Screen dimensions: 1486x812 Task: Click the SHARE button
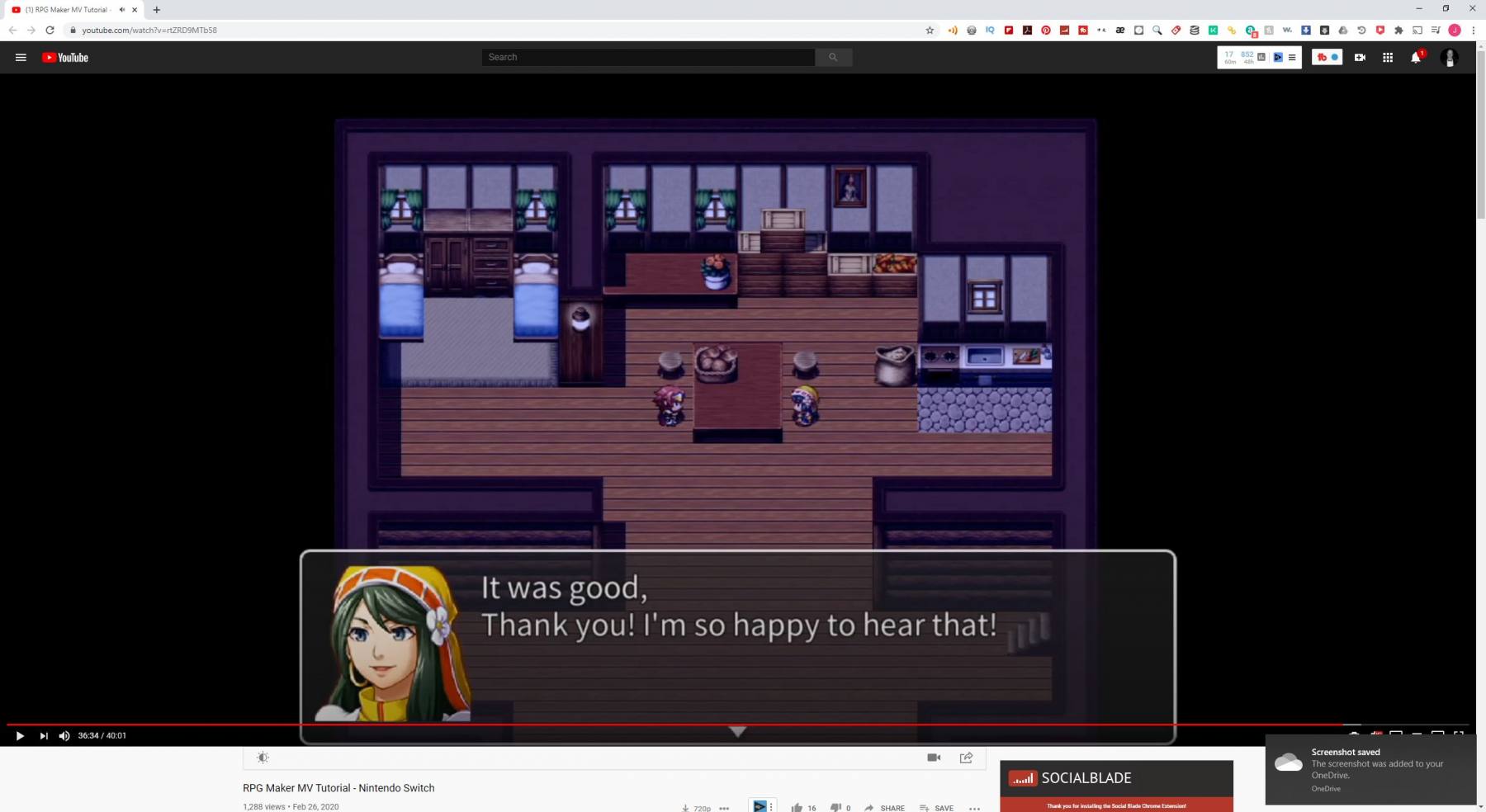pos(885,808)
